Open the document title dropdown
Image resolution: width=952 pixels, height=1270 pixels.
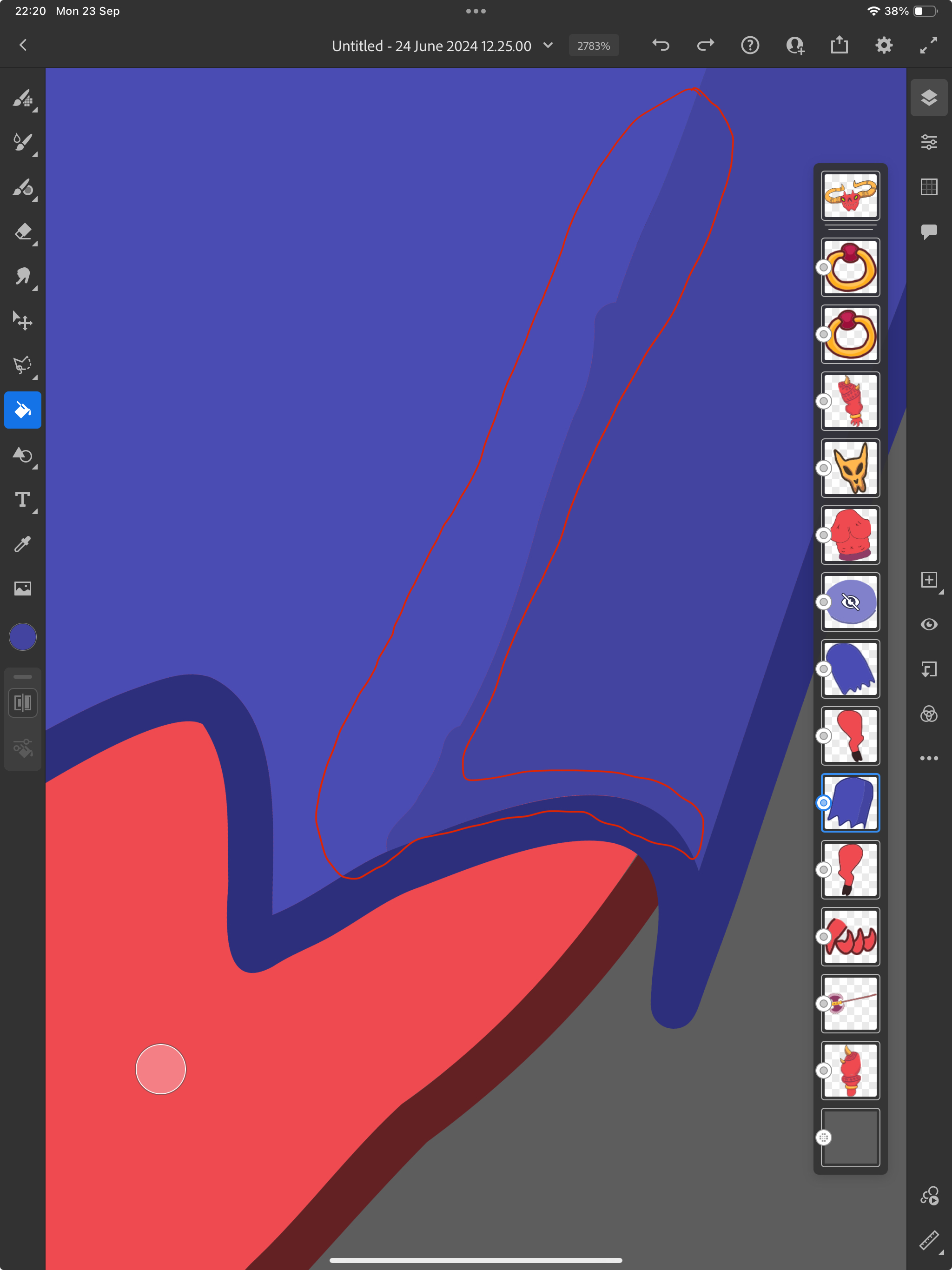[547, 46]
